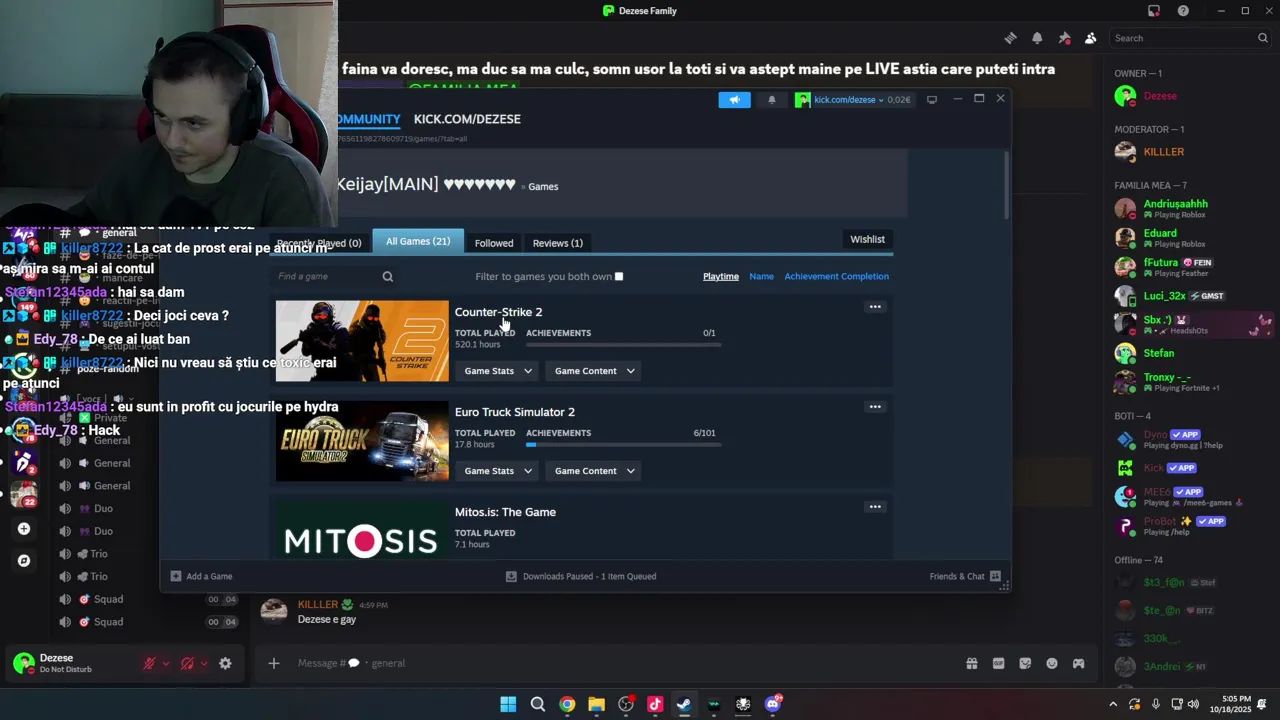Click Euro Truck Simulator 2 achievements bar
1280x720 pixels.
pos(623,444)
